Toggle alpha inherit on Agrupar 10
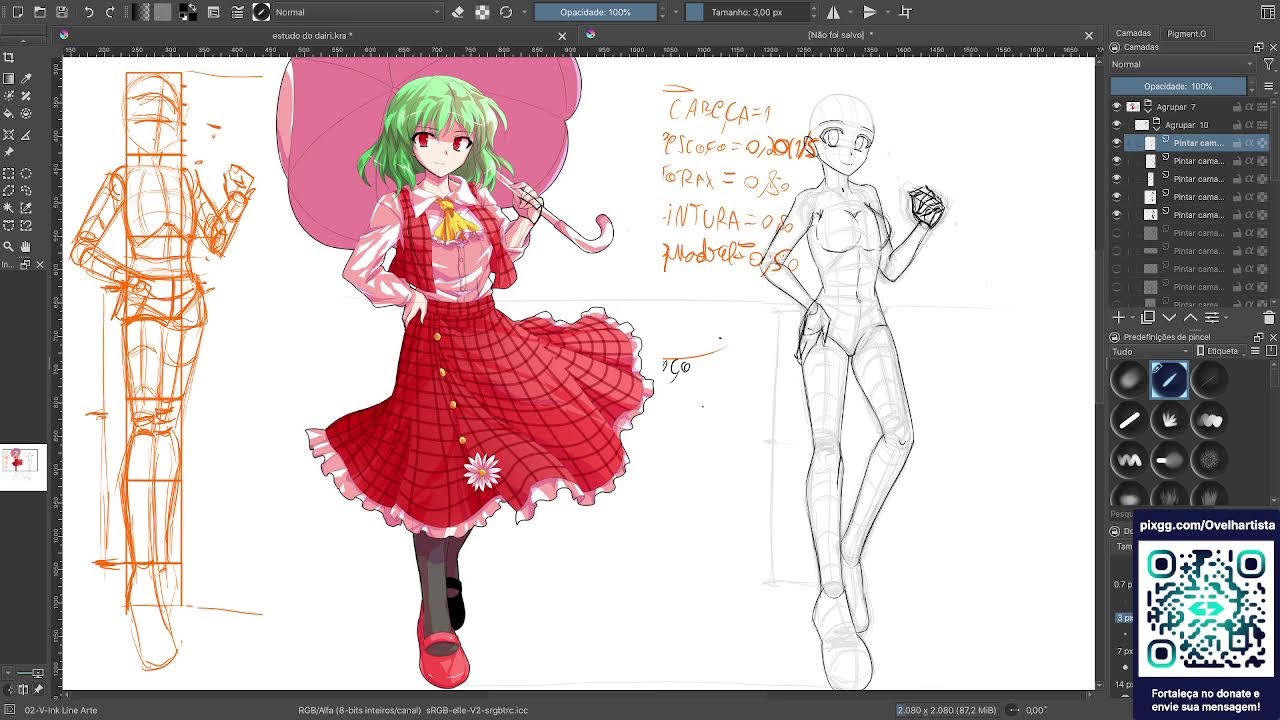Image resolution: width=1280 pixels, height=720 pixels. (1250, 124)
